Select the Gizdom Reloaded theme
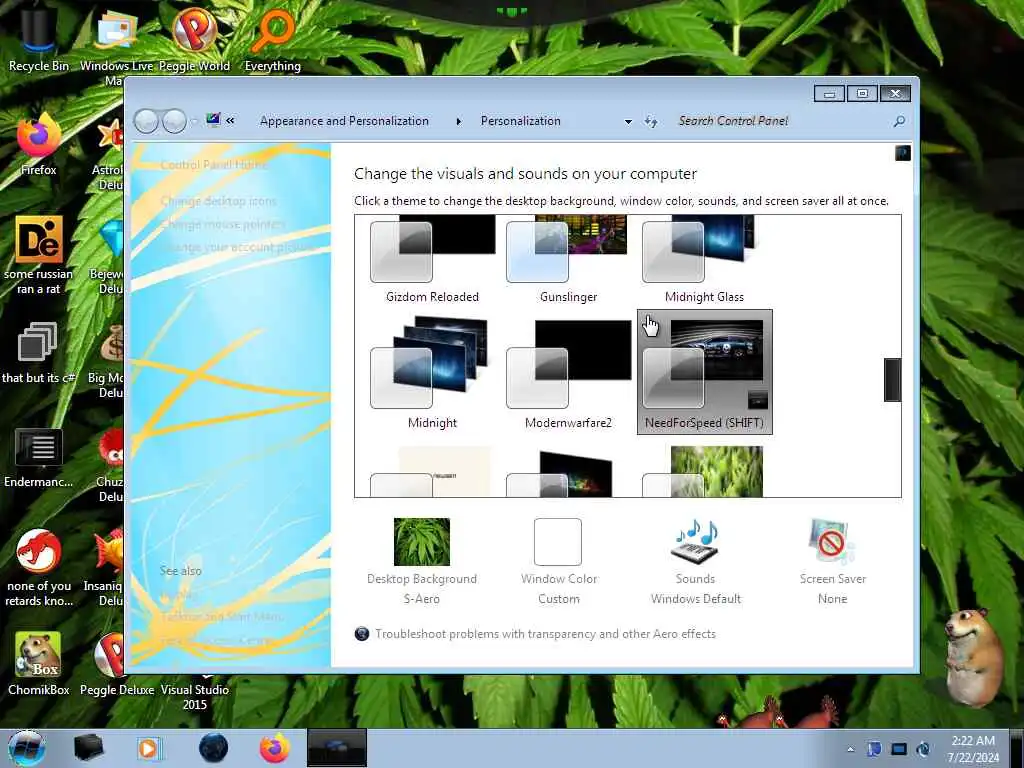 (432, 260)
